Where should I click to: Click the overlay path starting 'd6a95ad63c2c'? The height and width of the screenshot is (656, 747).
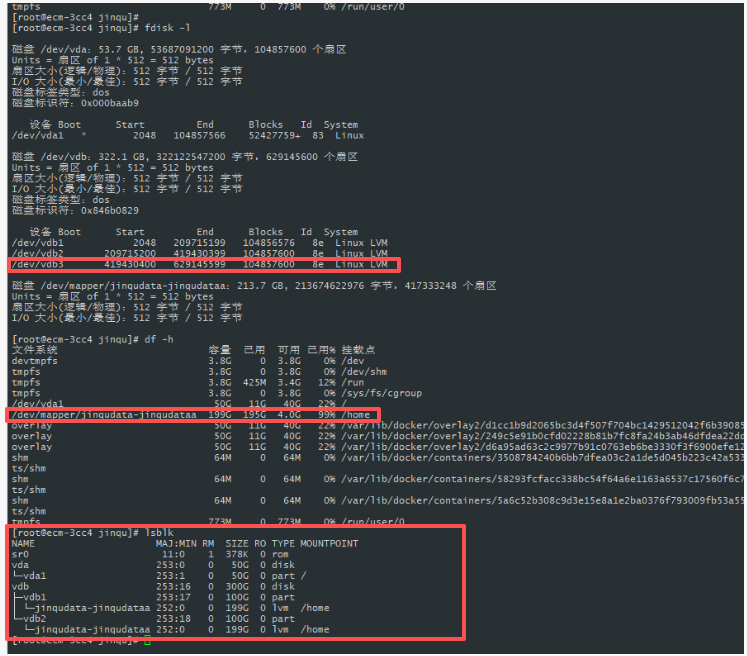(543, 447)
